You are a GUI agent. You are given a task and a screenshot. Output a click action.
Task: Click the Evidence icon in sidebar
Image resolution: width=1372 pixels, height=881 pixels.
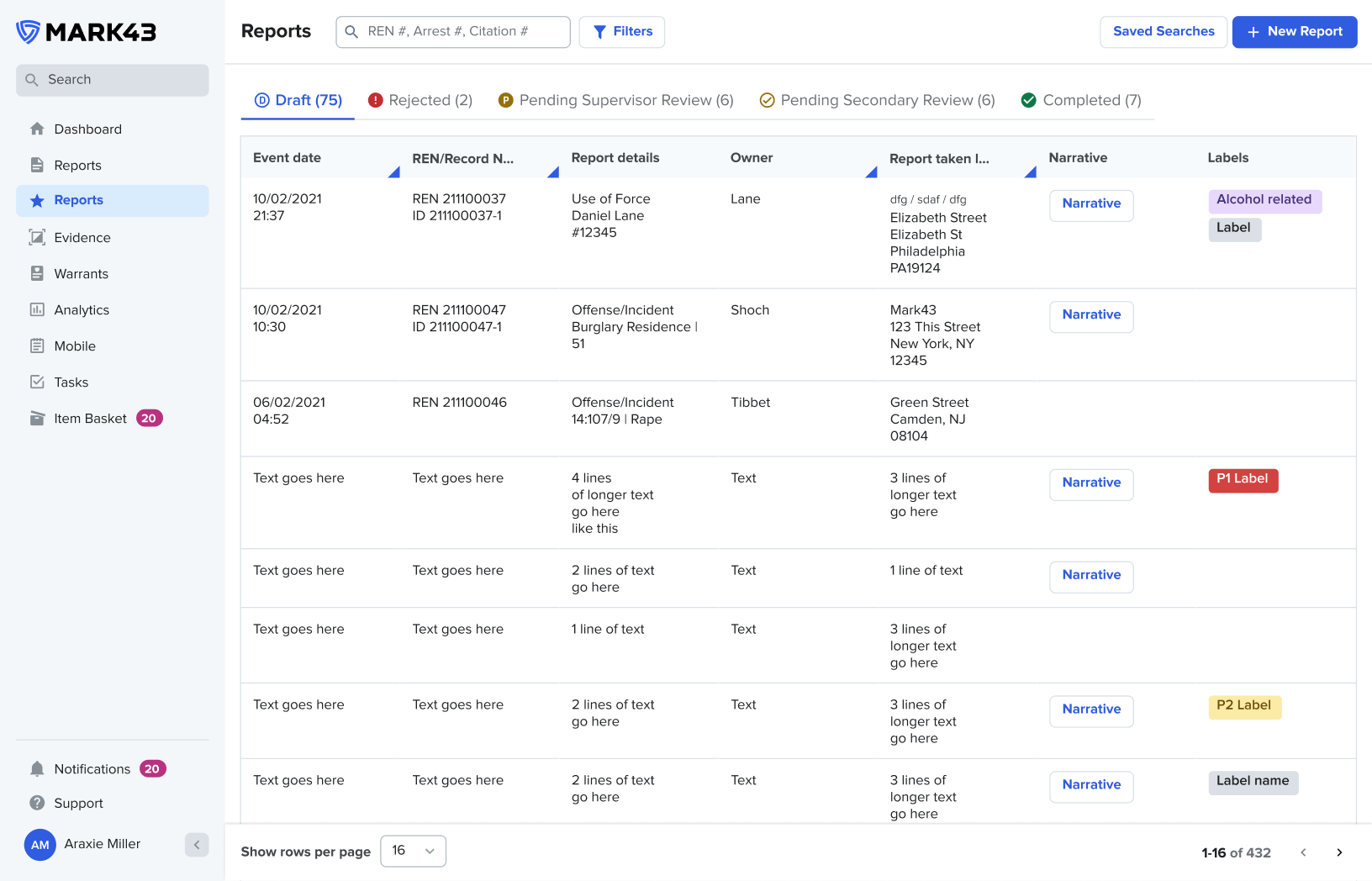pos(37,237)
